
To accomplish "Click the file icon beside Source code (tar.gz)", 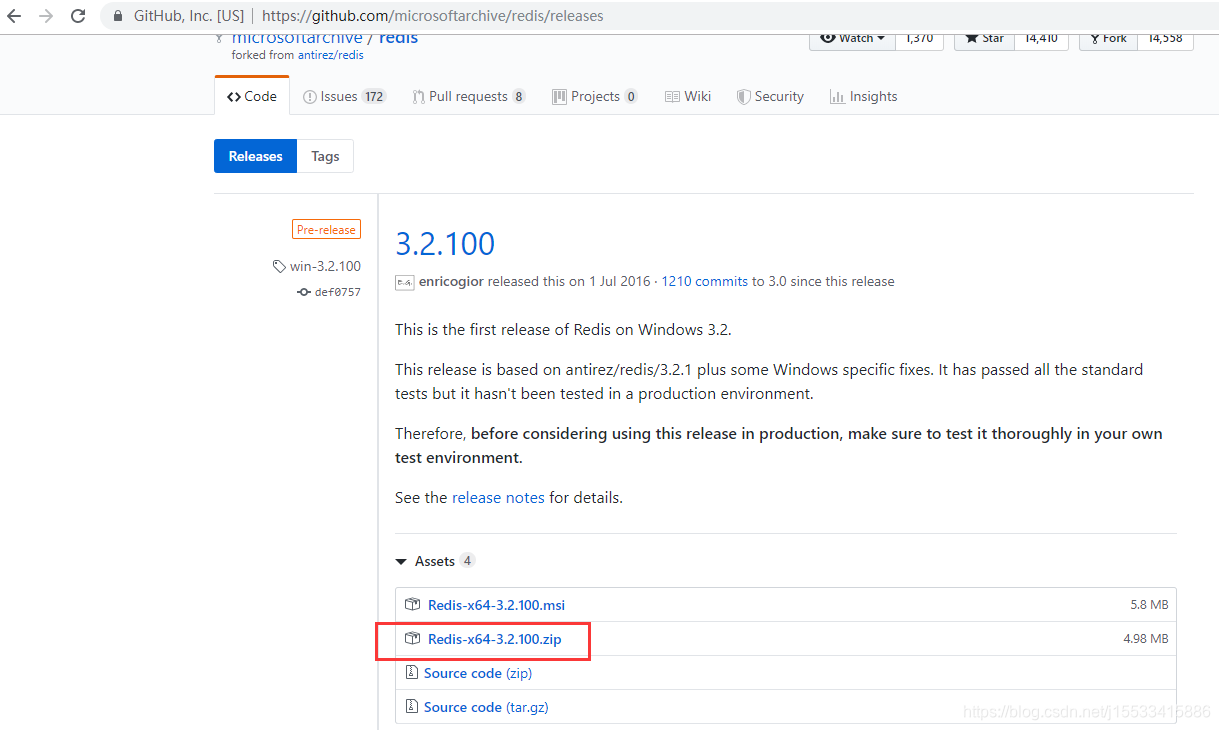I will (411, 707).
